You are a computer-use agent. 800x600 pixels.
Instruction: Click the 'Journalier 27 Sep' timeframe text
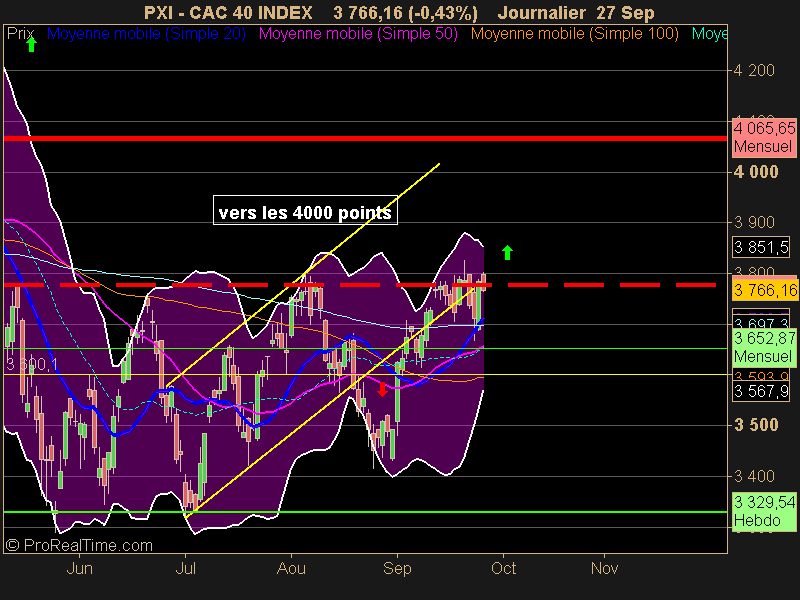pyautogui.click(x=576, y=13)
